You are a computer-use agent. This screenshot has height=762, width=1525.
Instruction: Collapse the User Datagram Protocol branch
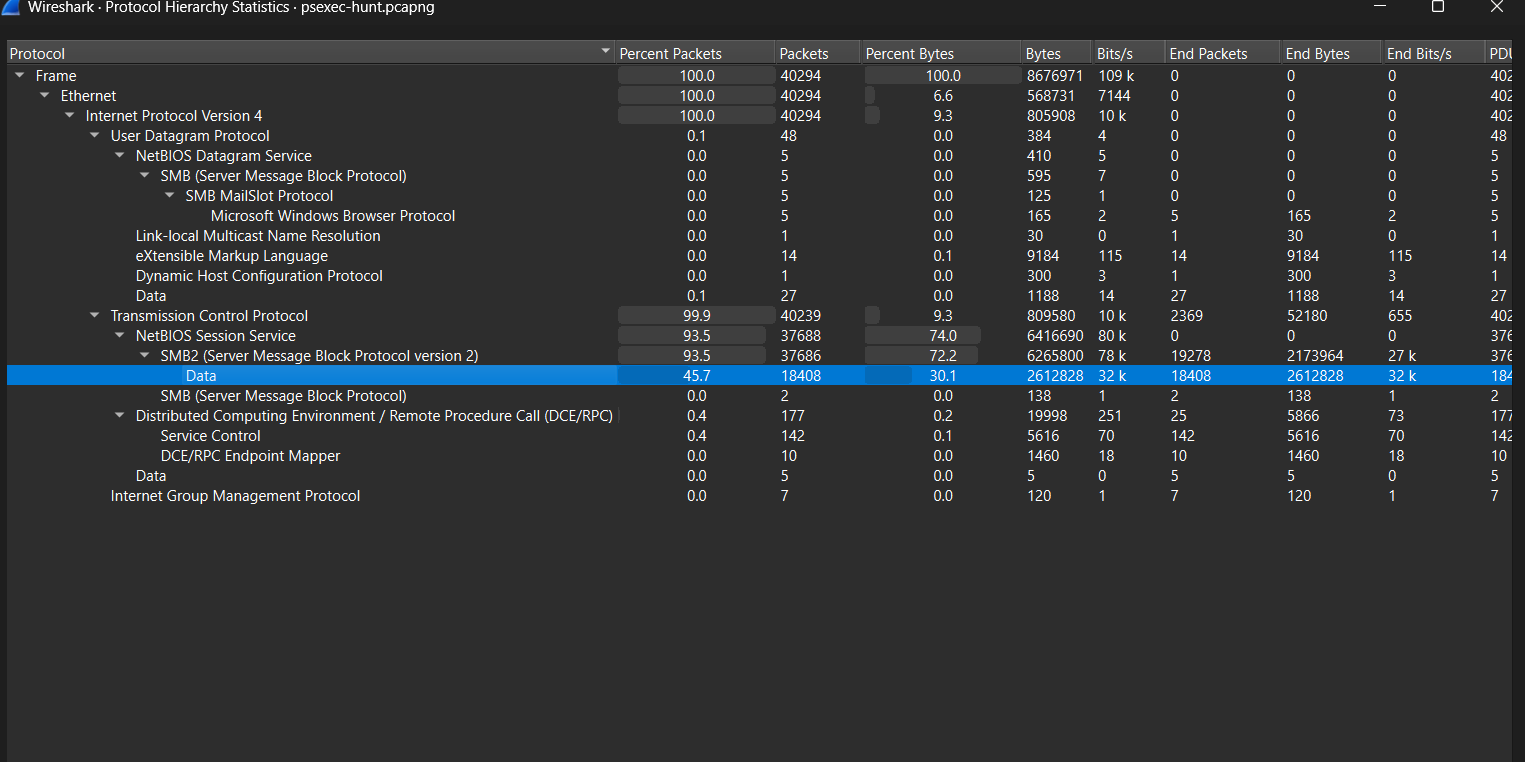click(95, 136)
